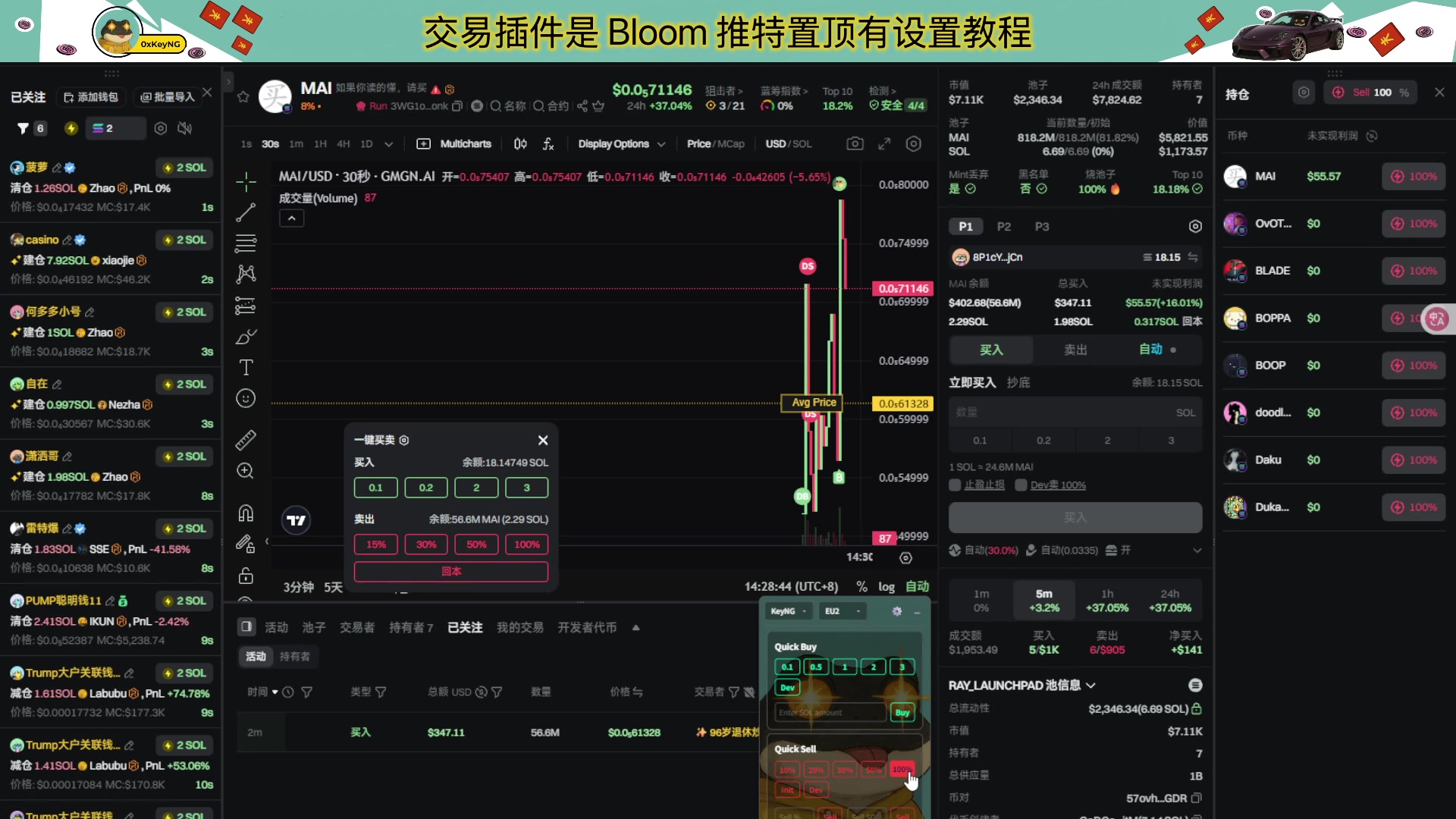Enable the stop loss/take profit checkbox
Screen dimensions: 1456x819
(x=955, y=485)
